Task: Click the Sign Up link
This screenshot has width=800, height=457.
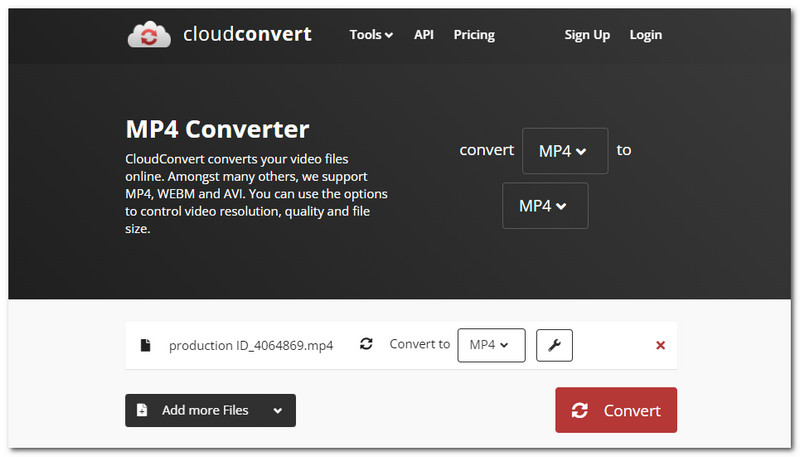Action: [586, 35]
